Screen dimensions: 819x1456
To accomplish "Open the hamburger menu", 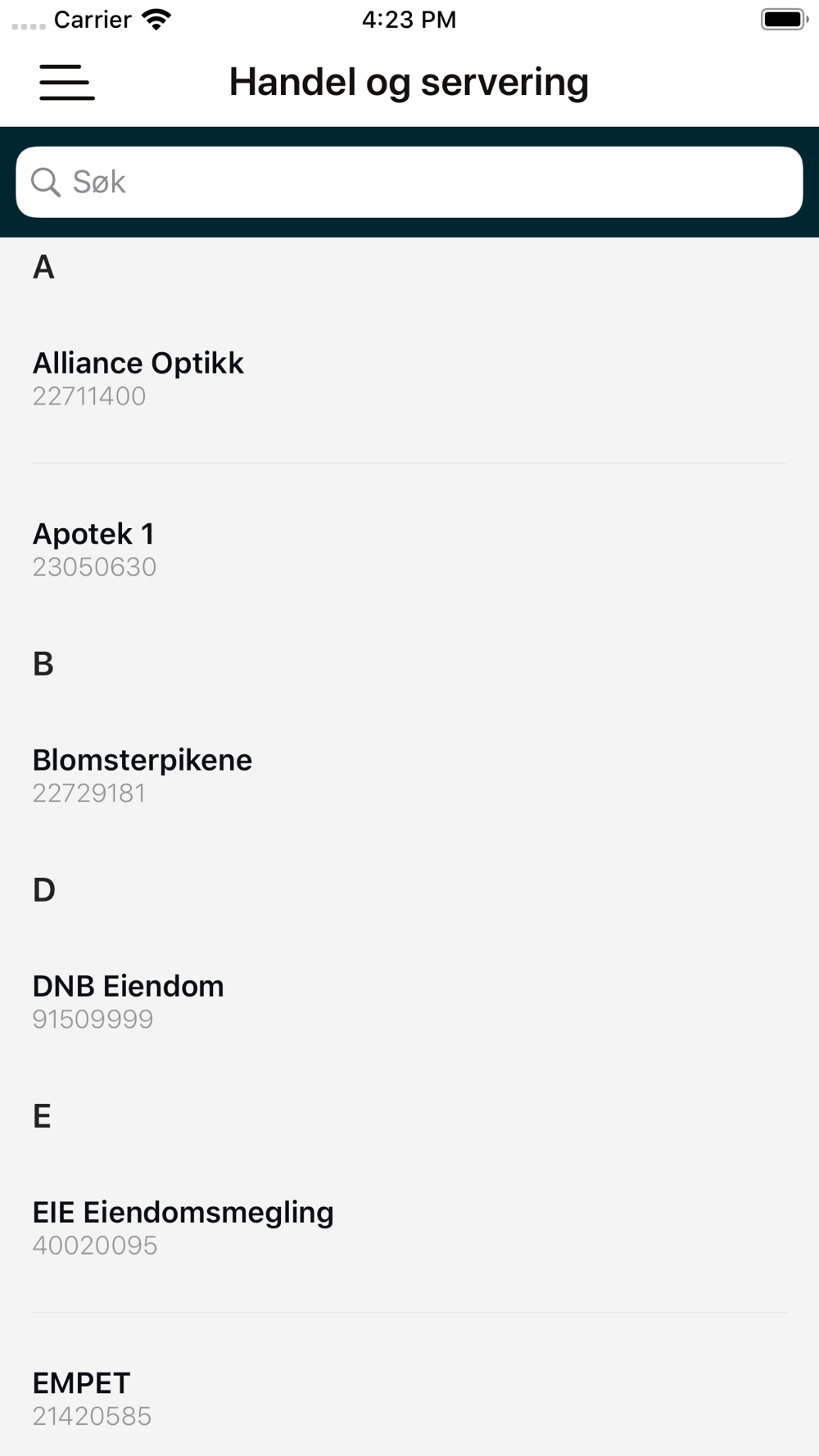I will 67,83.
